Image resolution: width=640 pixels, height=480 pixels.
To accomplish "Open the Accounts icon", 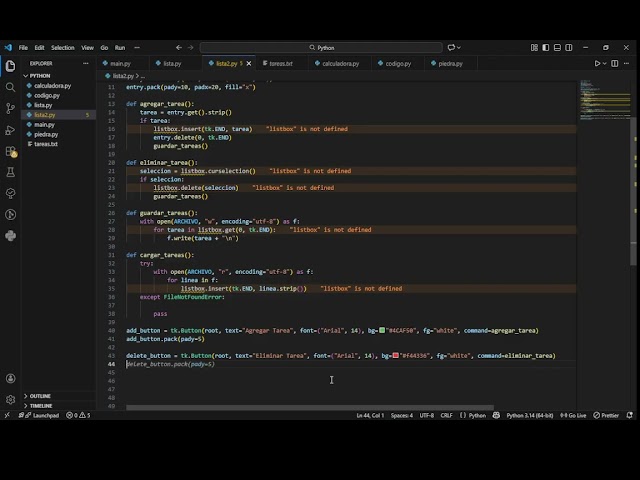I will [10, 378].
